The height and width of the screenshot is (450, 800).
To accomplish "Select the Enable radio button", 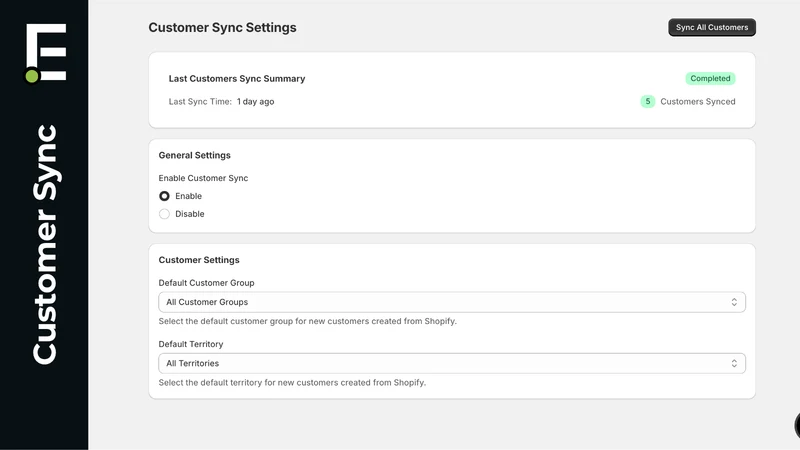I will pos(164,196).
